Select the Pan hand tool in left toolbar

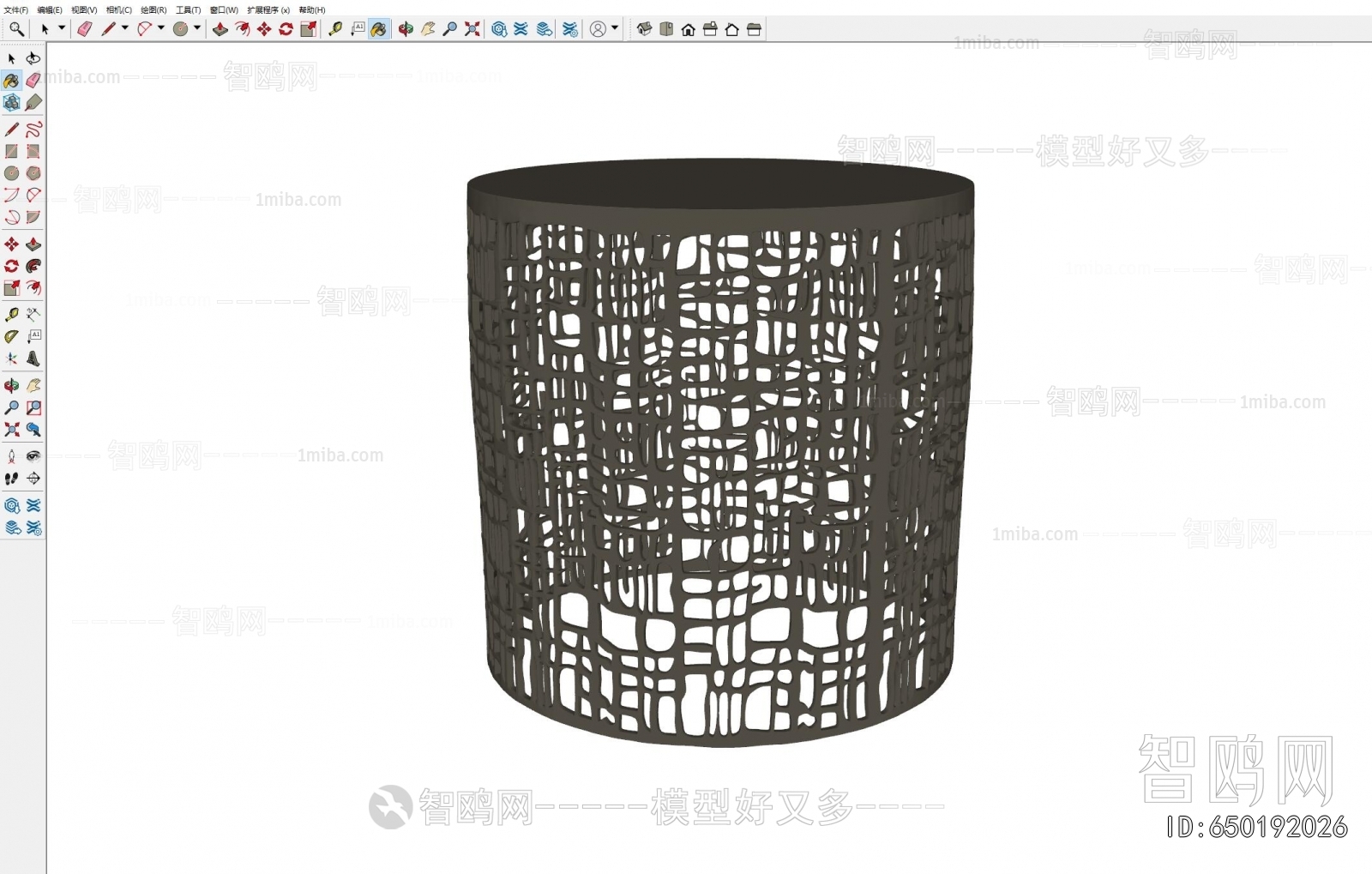(x=33, y=386)
